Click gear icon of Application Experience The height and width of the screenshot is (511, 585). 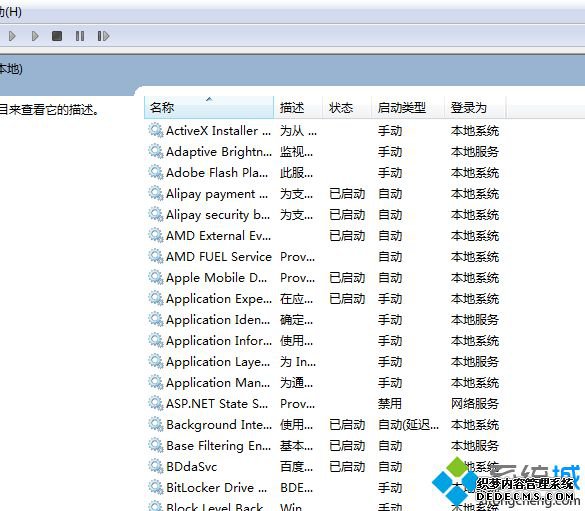coord(156,298)
